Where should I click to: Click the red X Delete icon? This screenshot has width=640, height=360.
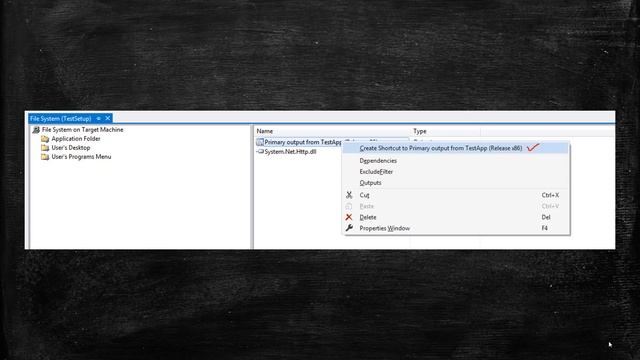point(349,217)
